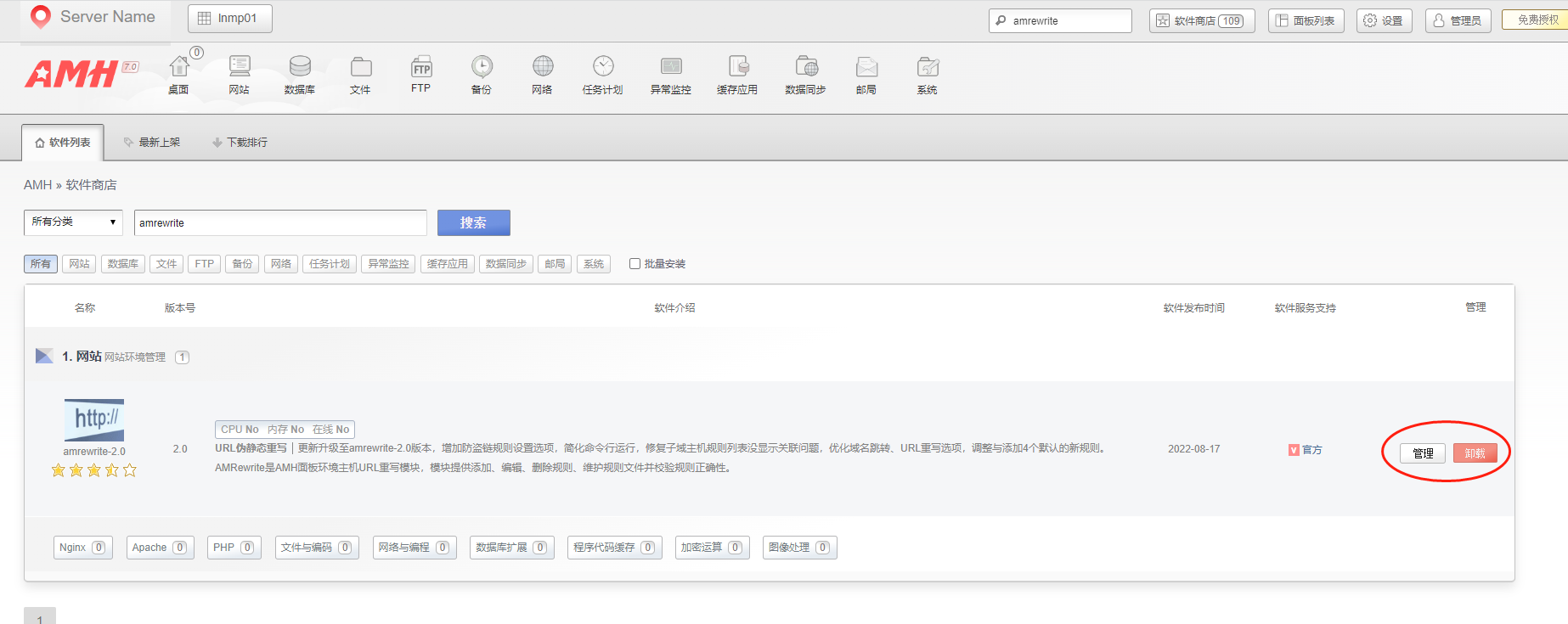Image resolution: width=1568 pixels, height=624 pixels.
Task: Select the 网络与编程 0 tag
Action: pyautogui.click(x=415, y=548)
